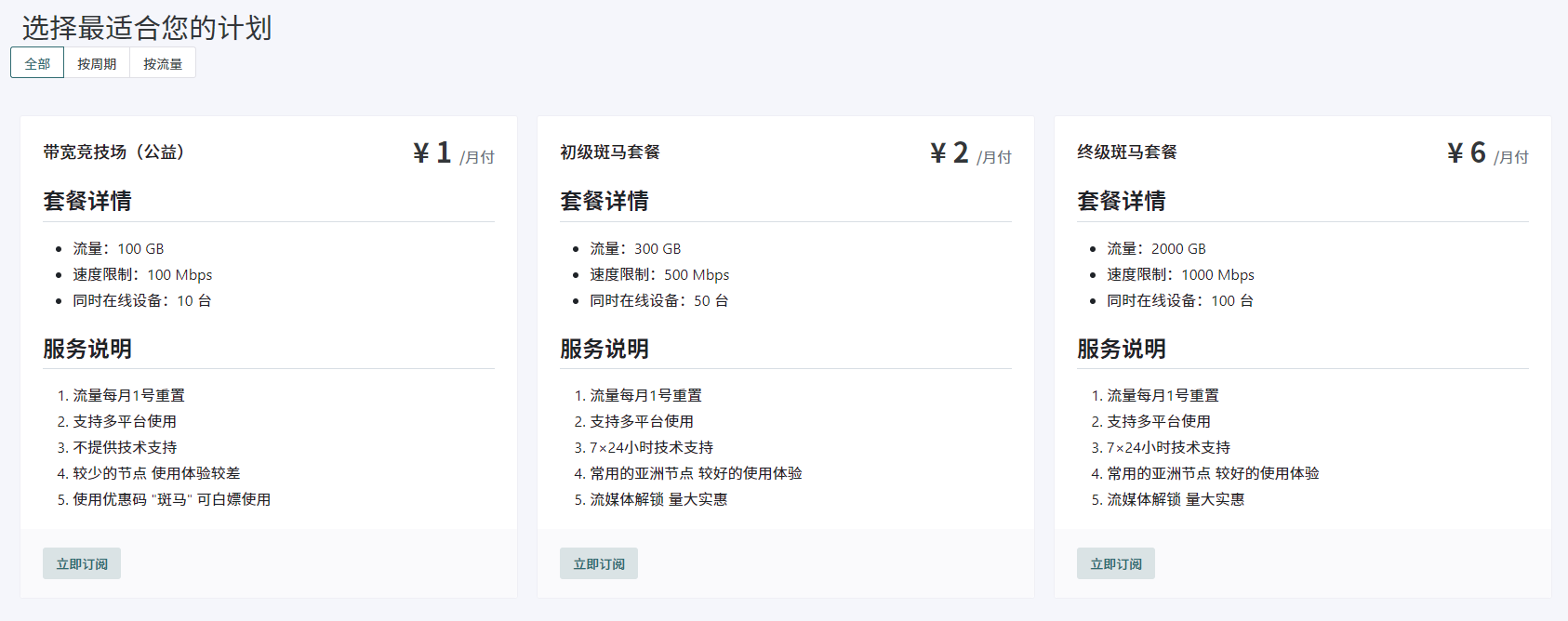Select the 速度限制：500 Mbps line
The height and width of the screenshot is (621, 1568).
659,274
